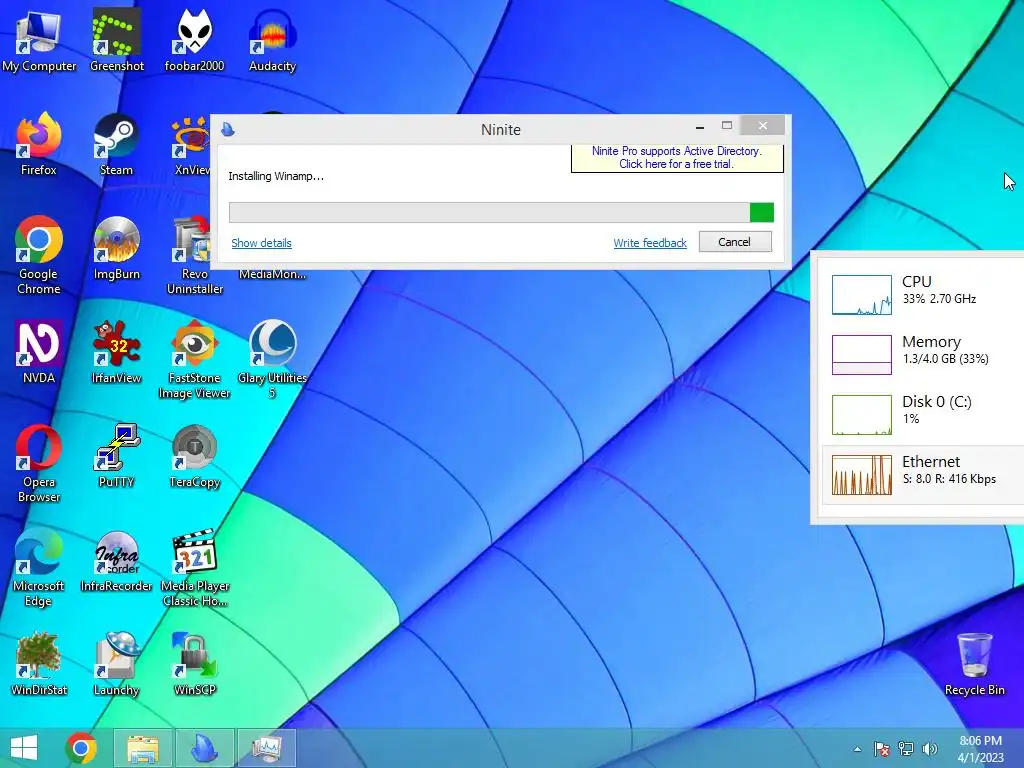Select the Opera Browser desktop shortcut
The width and height of the screenshot is (1024, 768).
coord(39,464)
